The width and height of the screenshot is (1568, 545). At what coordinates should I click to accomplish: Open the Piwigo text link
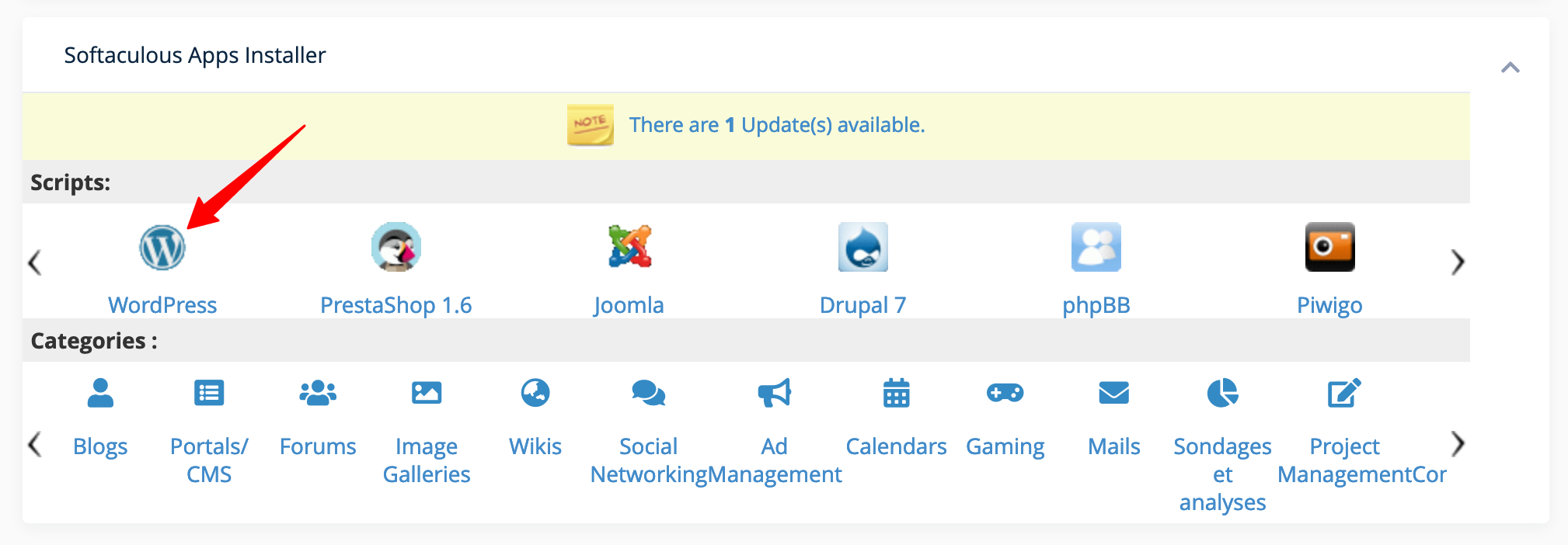pyautogui.click(x=1330, y=305)
